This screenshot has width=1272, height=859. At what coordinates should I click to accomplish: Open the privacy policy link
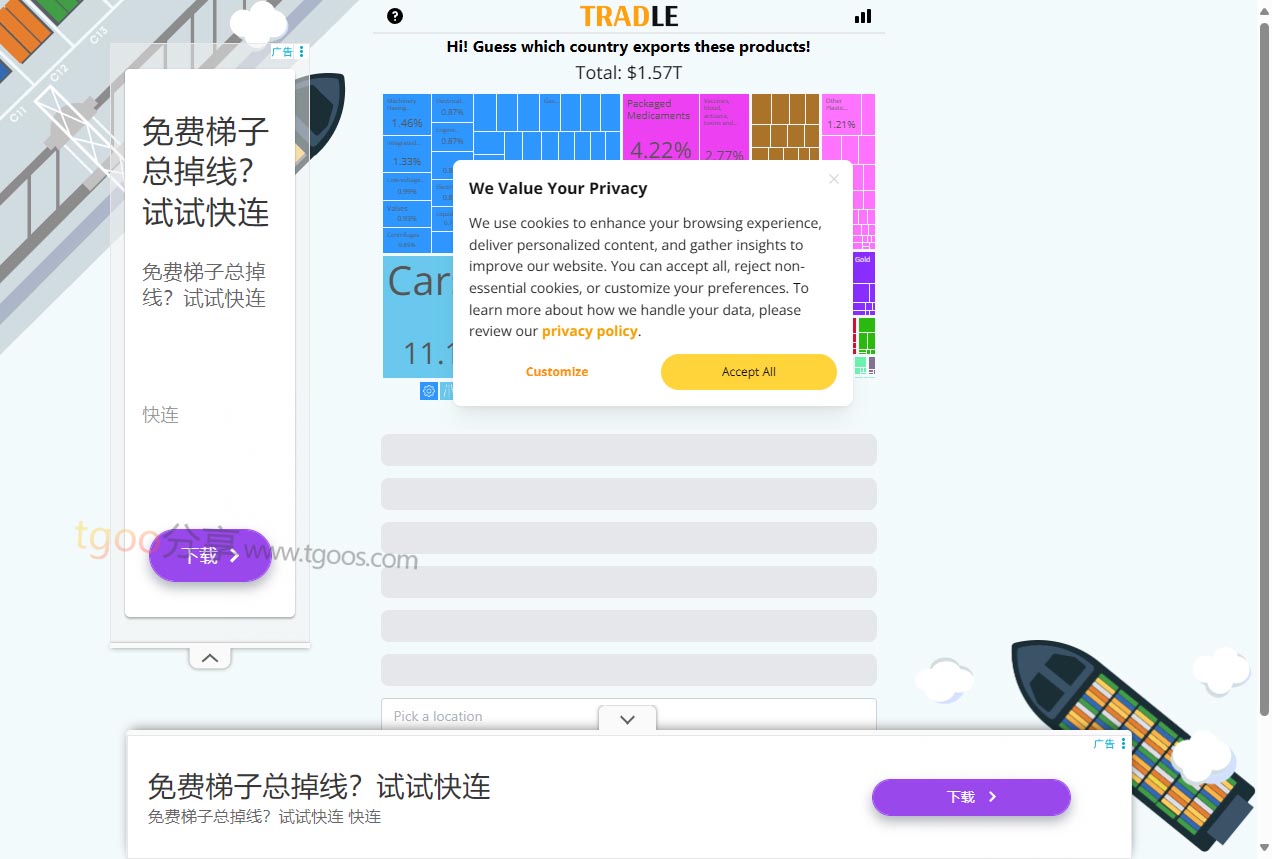tap(589, 331)
